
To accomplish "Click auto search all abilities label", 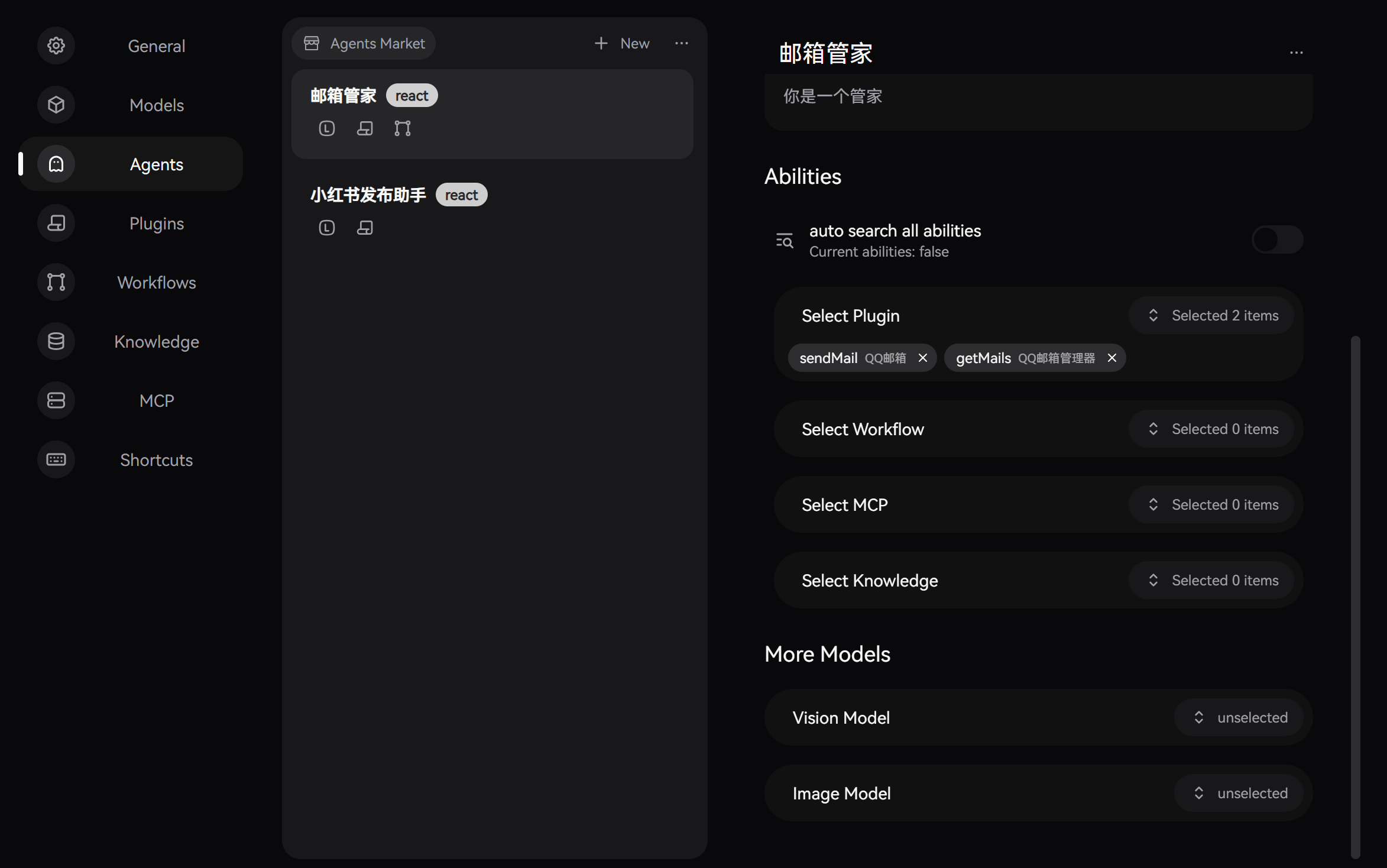I will tap(895, 230).
